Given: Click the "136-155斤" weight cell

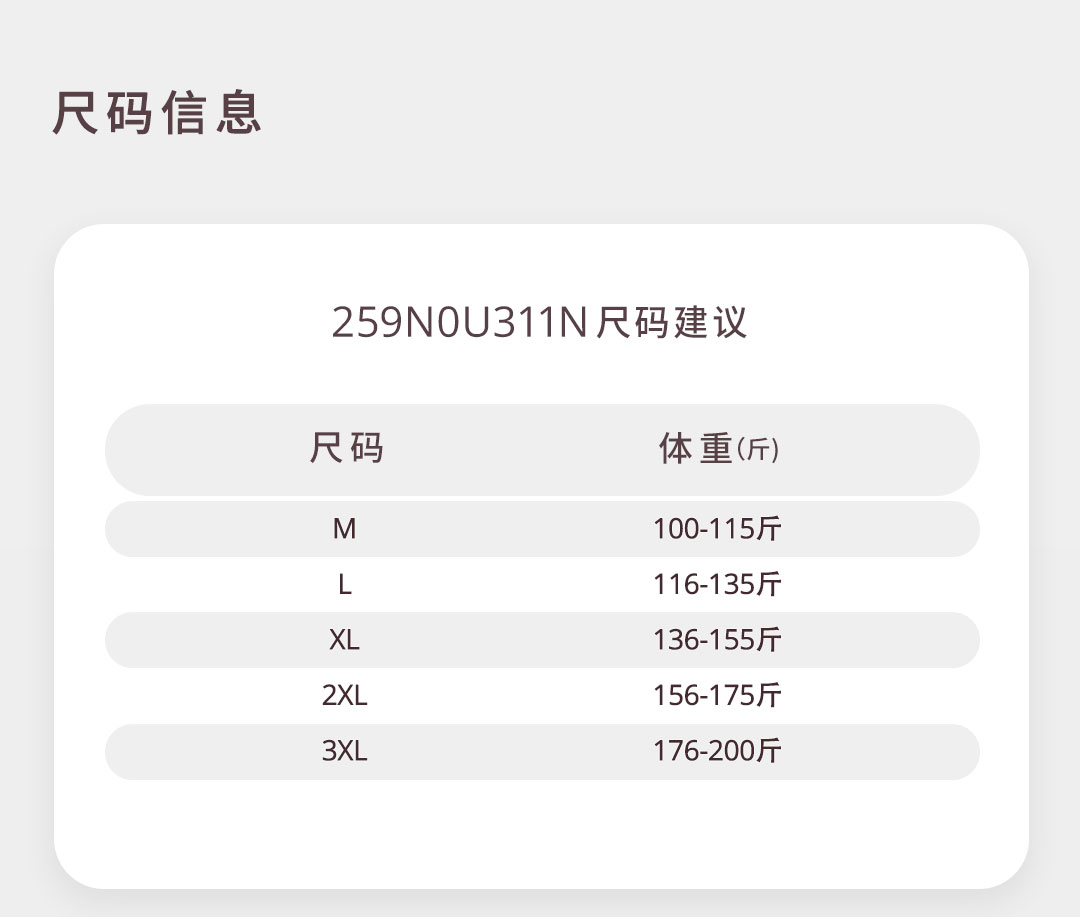Looking at the screenshot, I should pos(716,640).
